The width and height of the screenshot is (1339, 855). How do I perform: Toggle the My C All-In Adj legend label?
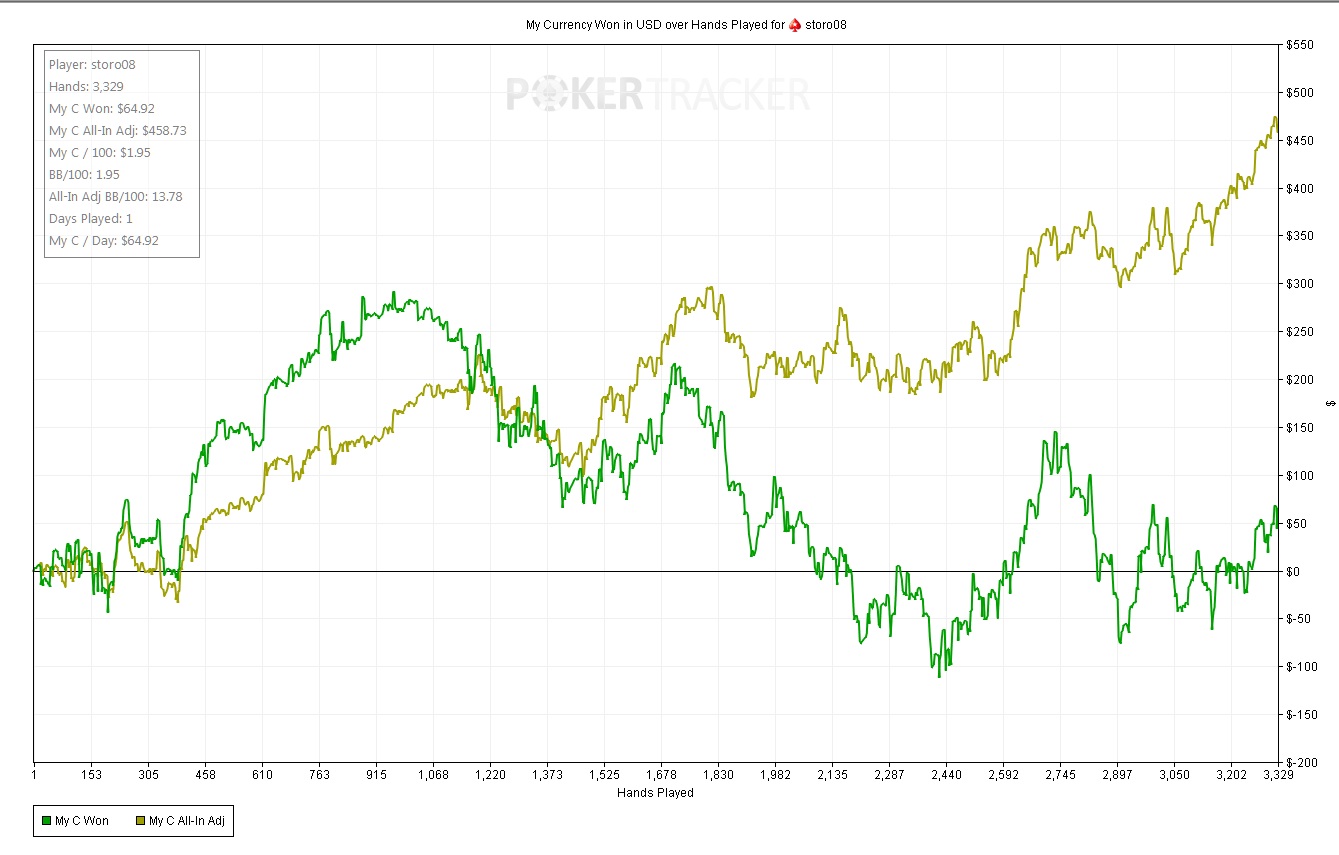pos(187,821)
